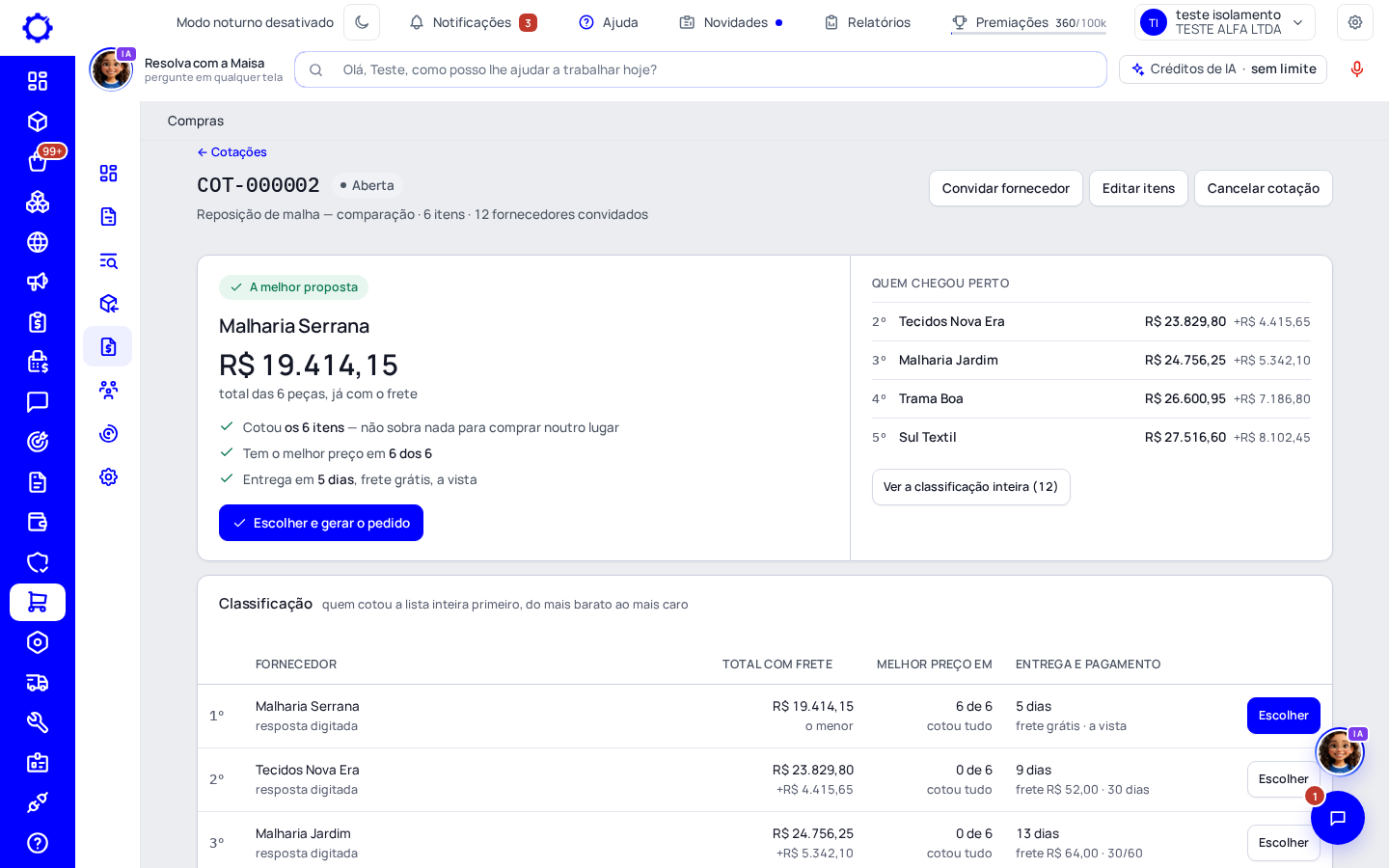Open the shopping cart Compras sidebar icon
The image size is (1389, 868).
click(38, 602)
